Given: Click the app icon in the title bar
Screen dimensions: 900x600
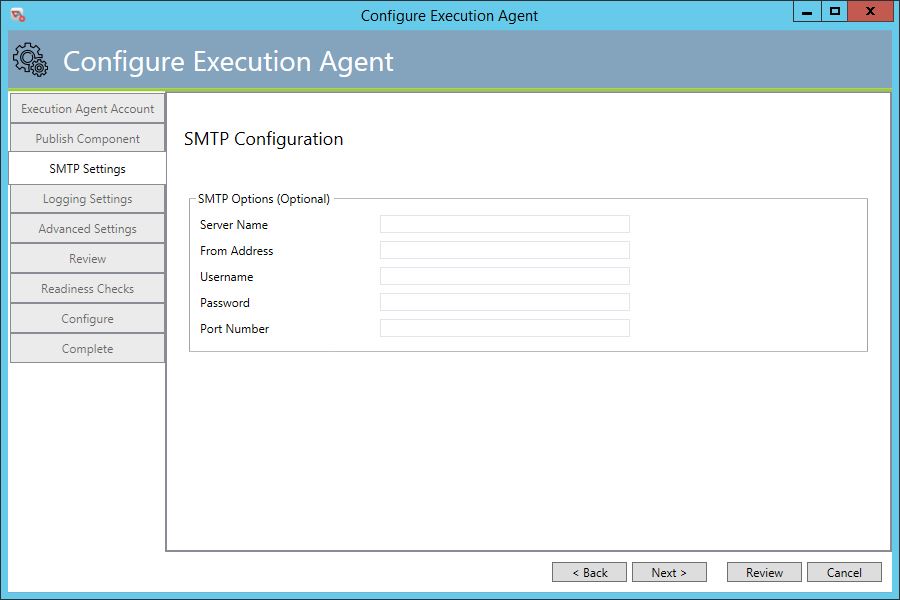Looking at the screenshot, I should [x=18, y=16].
